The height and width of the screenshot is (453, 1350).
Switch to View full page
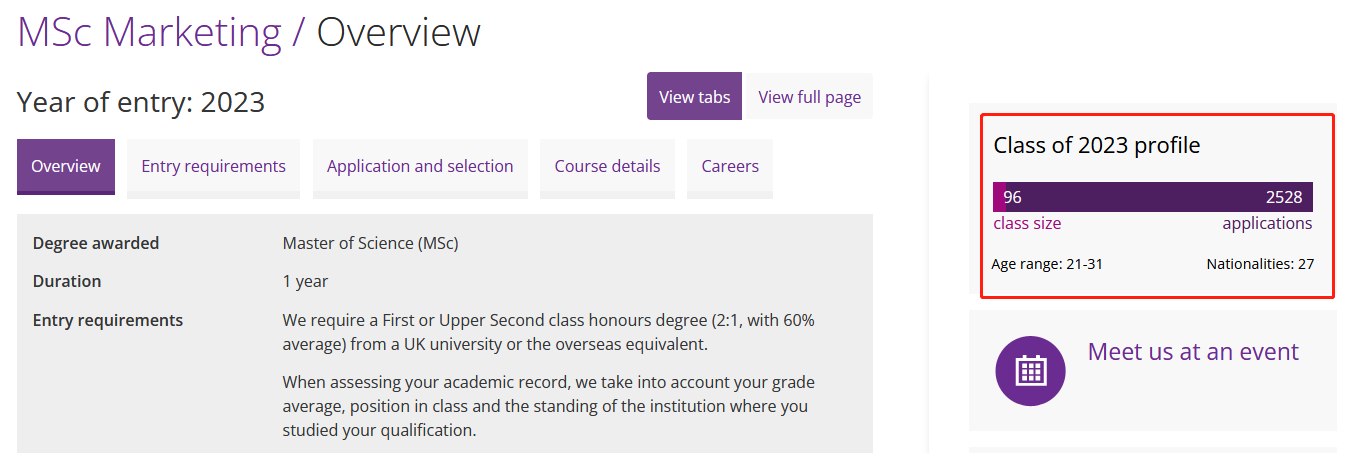tap(809, 97)
